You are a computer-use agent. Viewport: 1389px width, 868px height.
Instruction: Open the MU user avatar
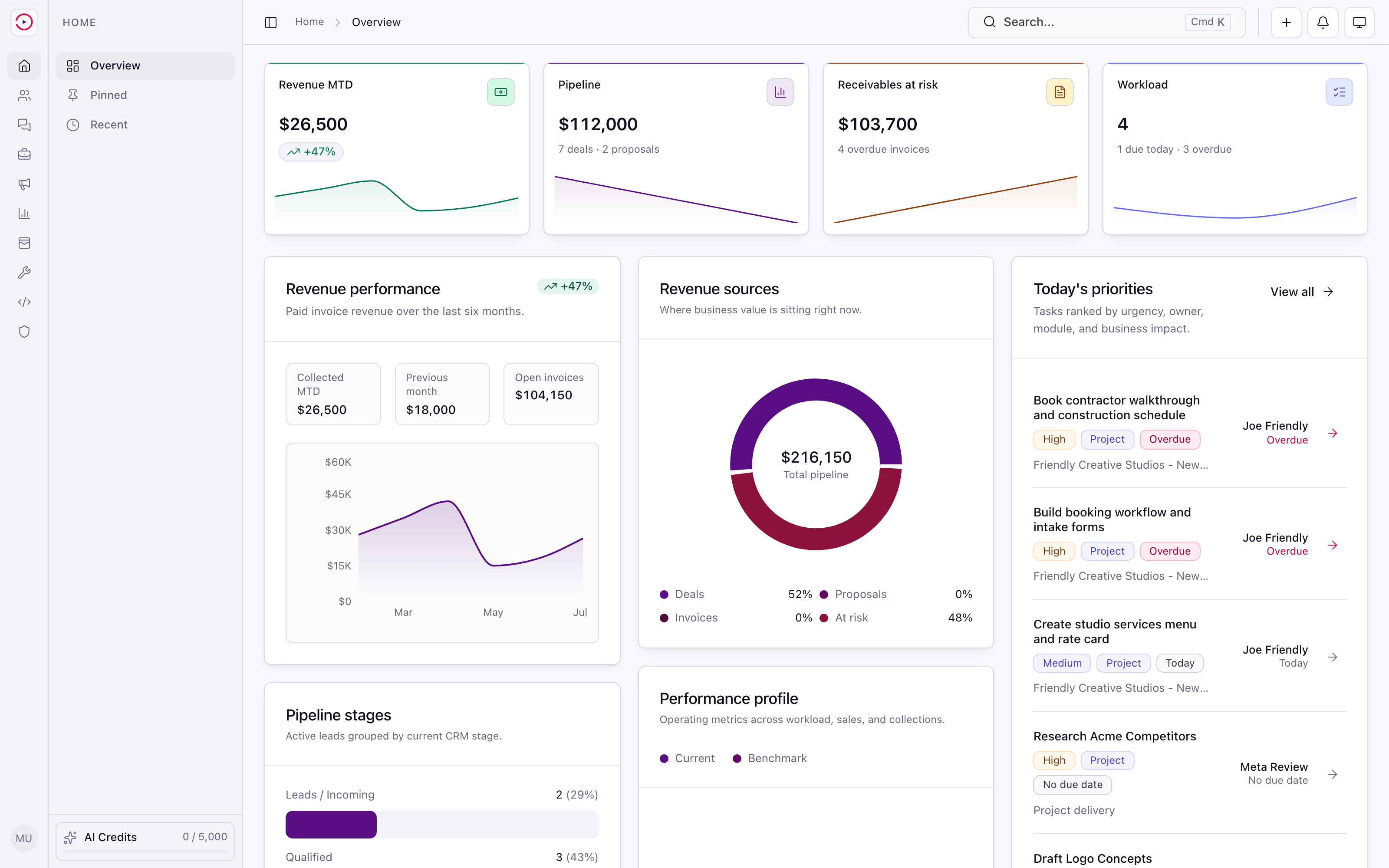[24, 838]
